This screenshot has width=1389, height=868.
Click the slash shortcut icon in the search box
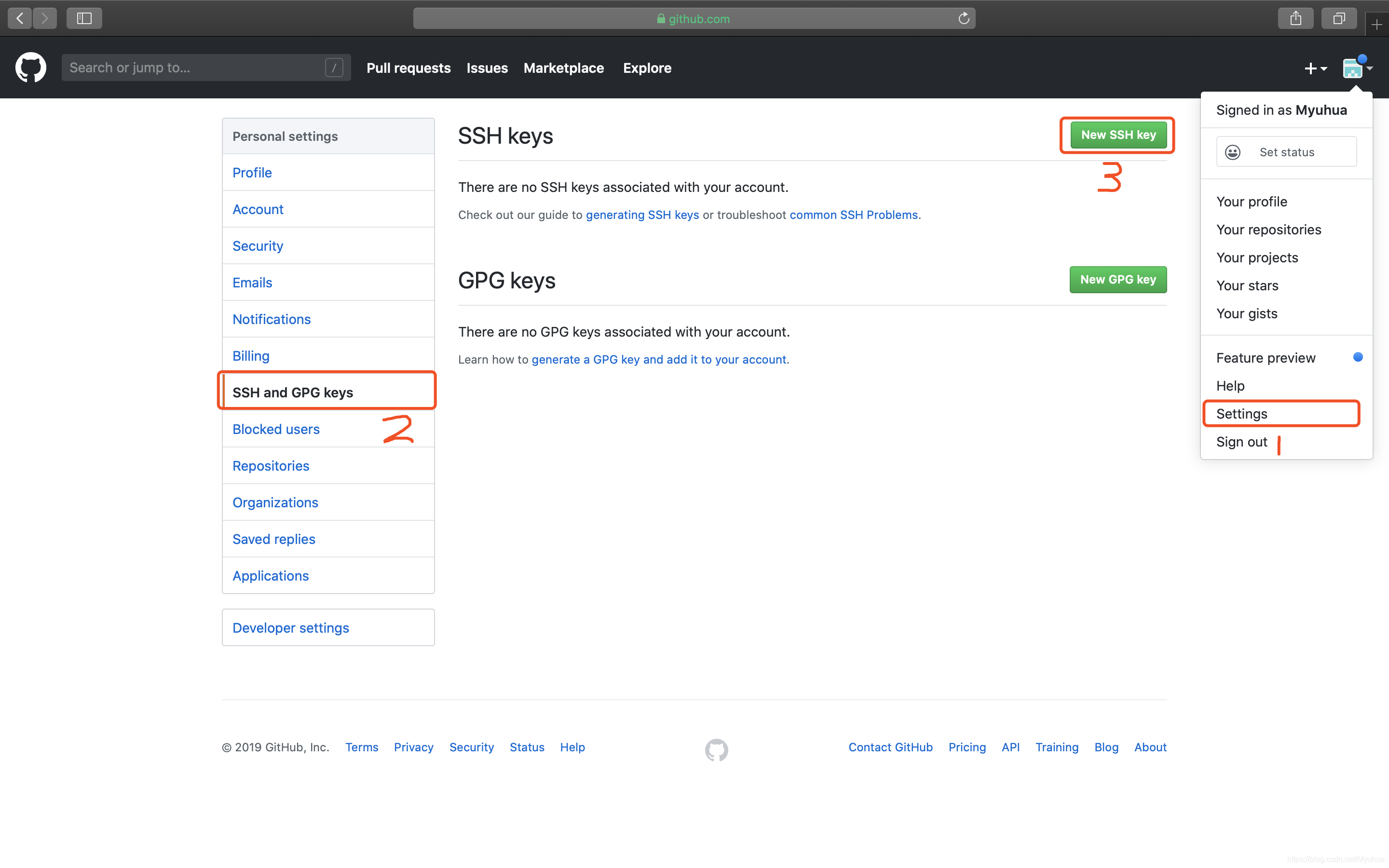click(334, 68)
